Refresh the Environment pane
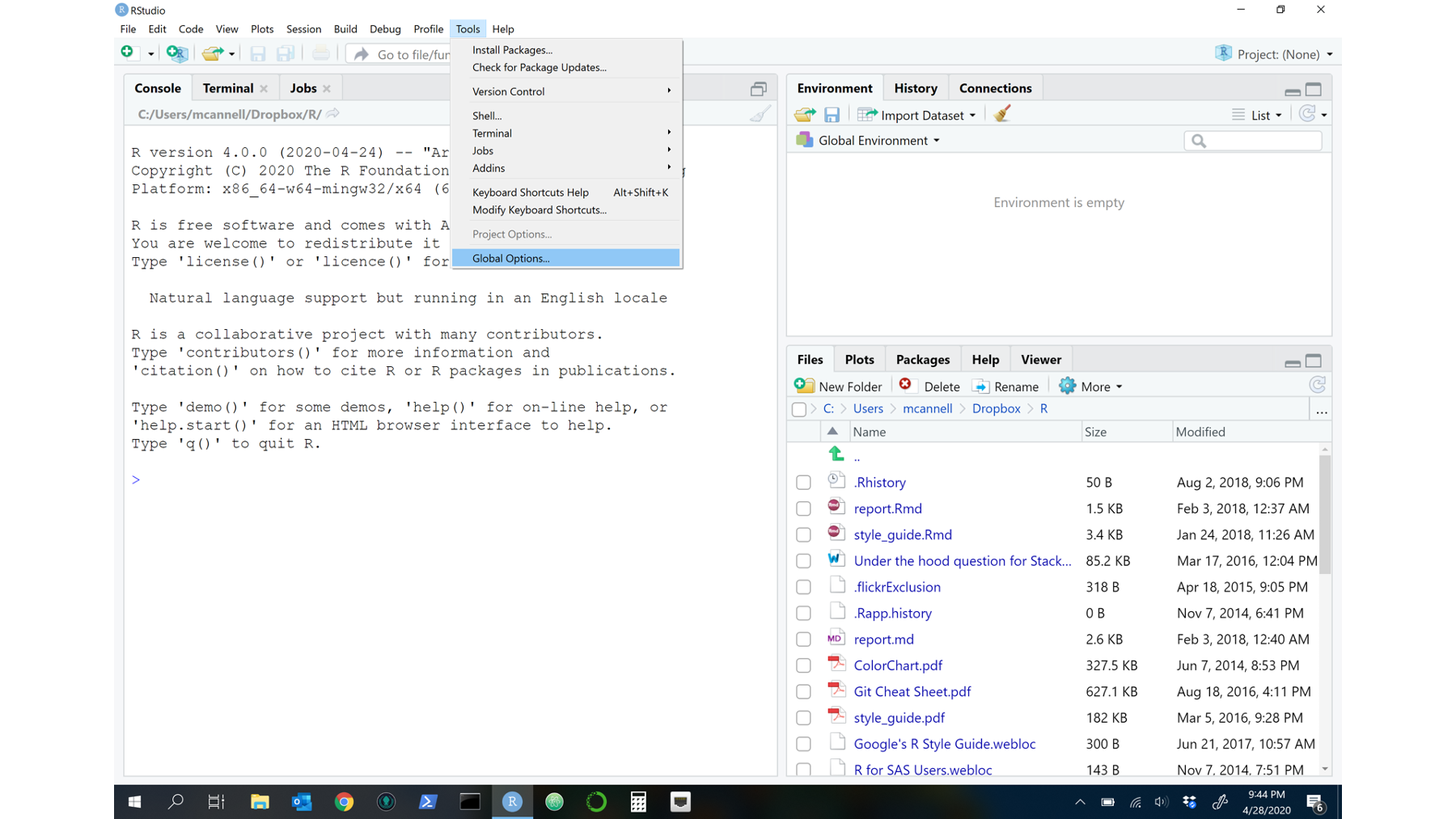1456x819 pixels. (x=1307, y=114)
